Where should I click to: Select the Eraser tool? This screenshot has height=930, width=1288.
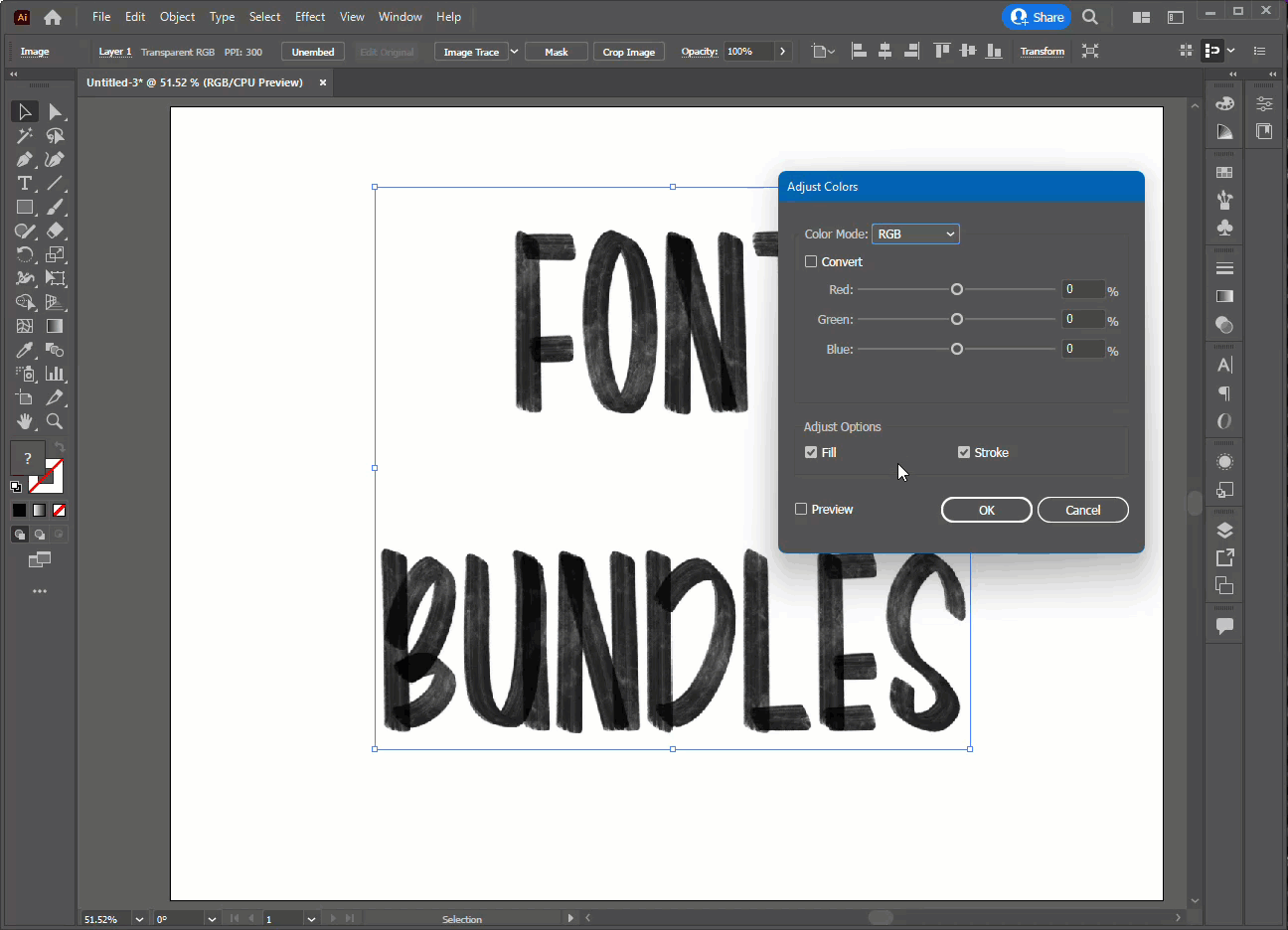click(55, 231)
